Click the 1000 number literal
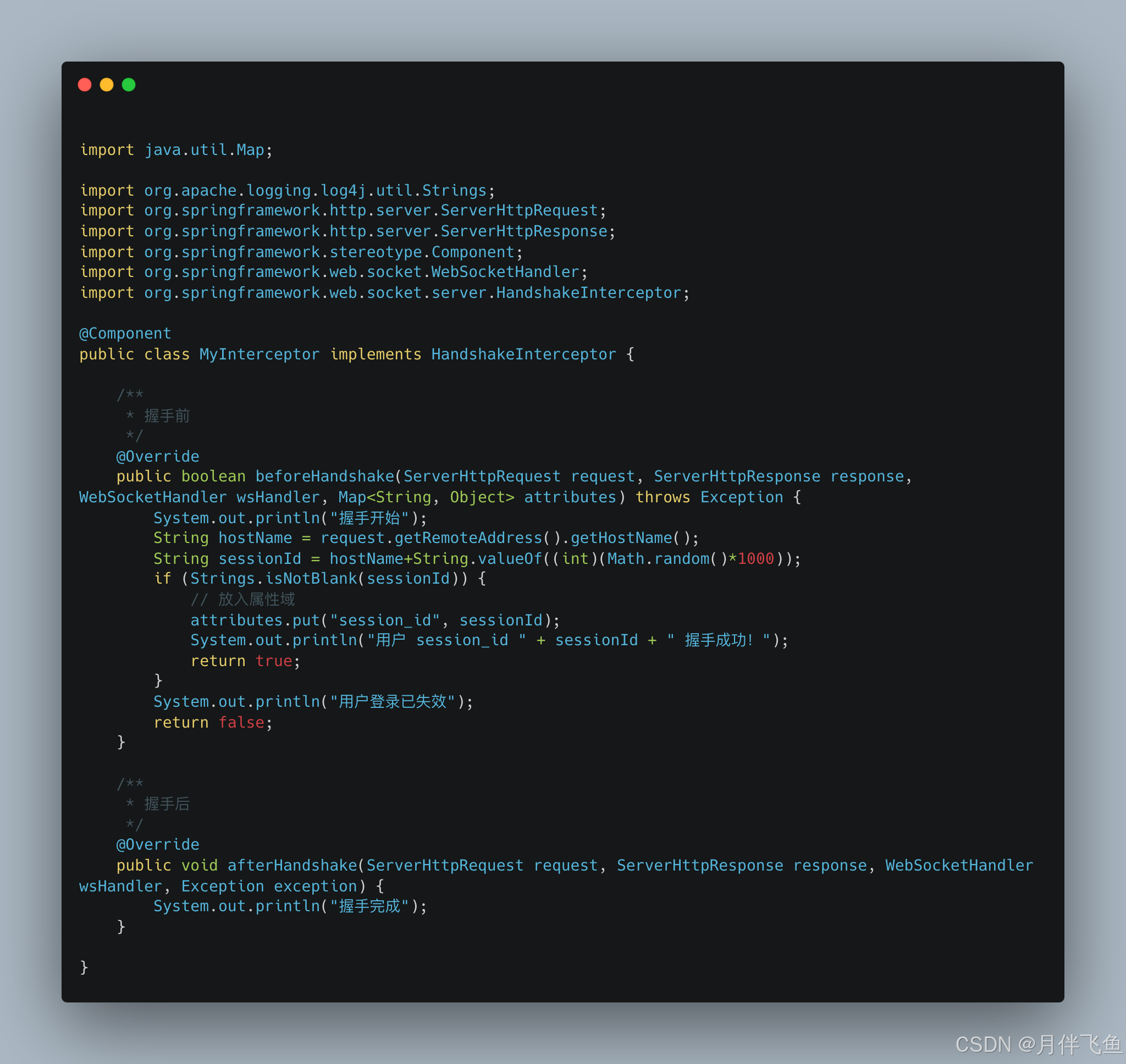Screen dimensions: 1126x1064 point(755,559)
